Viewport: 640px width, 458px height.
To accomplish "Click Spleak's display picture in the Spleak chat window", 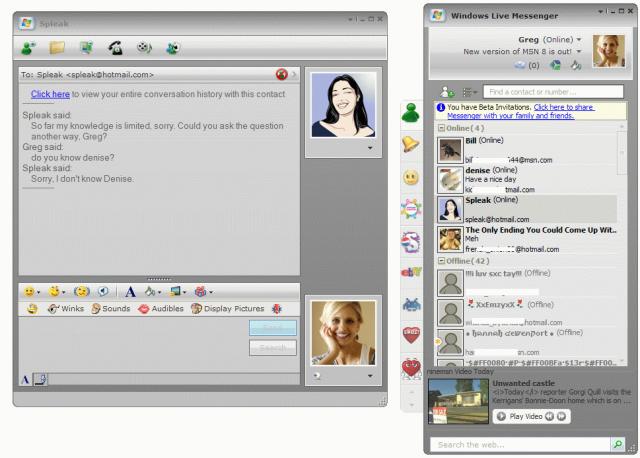I will [x=344, y=105].
